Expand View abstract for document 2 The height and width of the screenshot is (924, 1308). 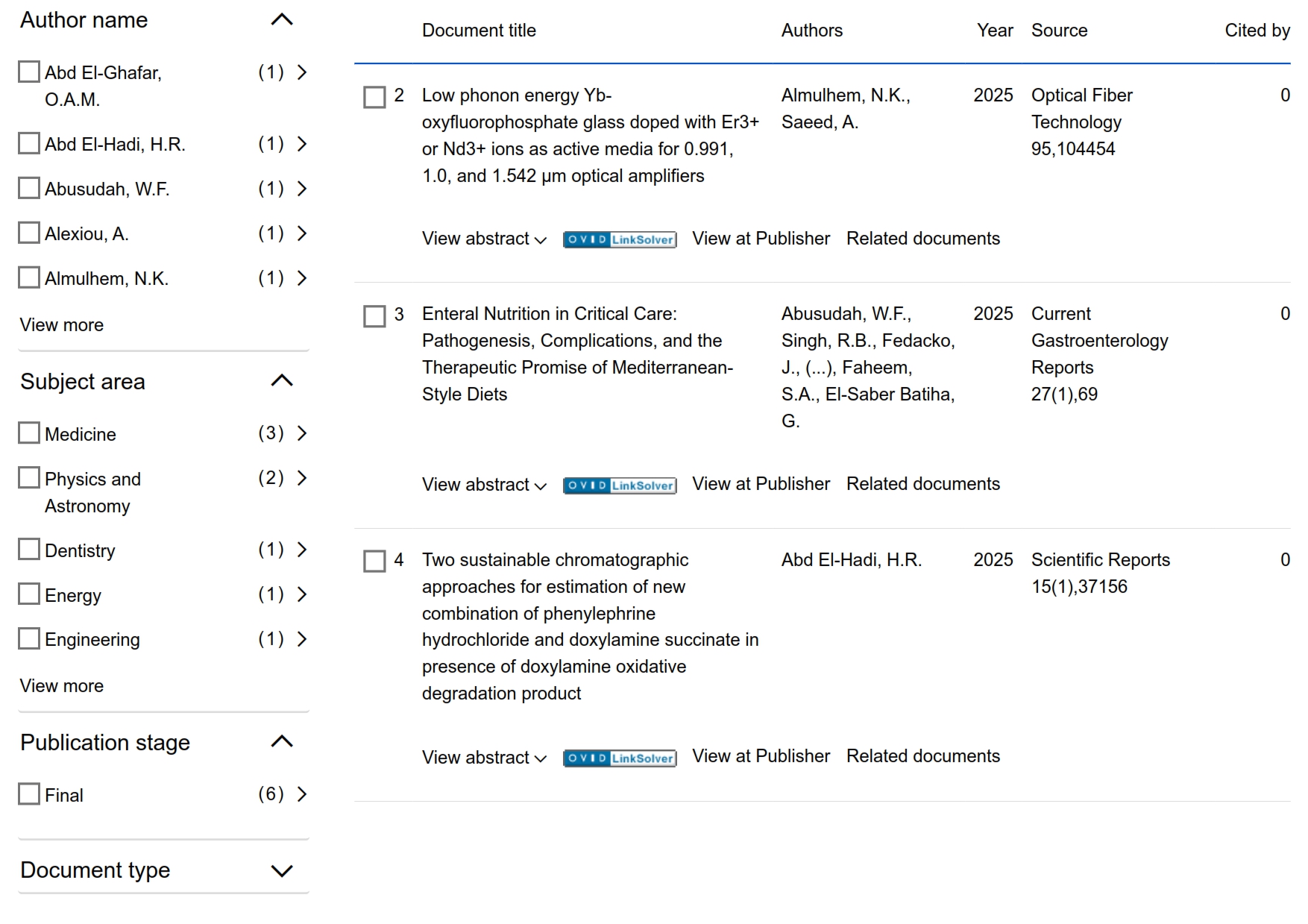click(484, 239)
